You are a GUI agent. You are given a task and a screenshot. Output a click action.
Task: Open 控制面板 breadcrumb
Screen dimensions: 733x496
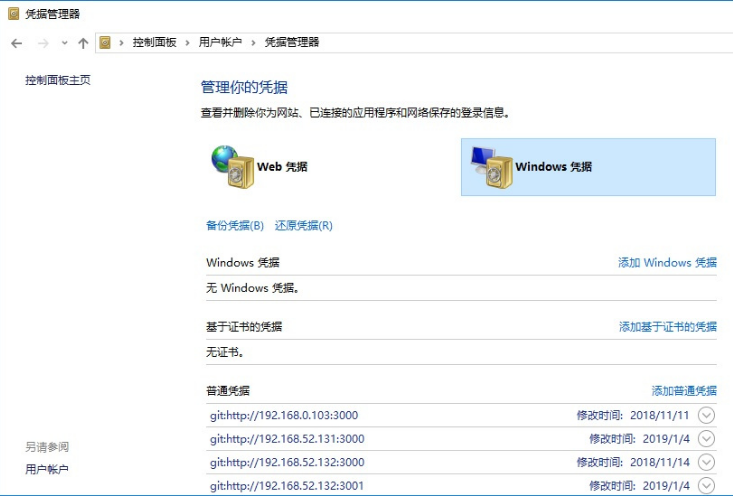click(x=154, y=43)
